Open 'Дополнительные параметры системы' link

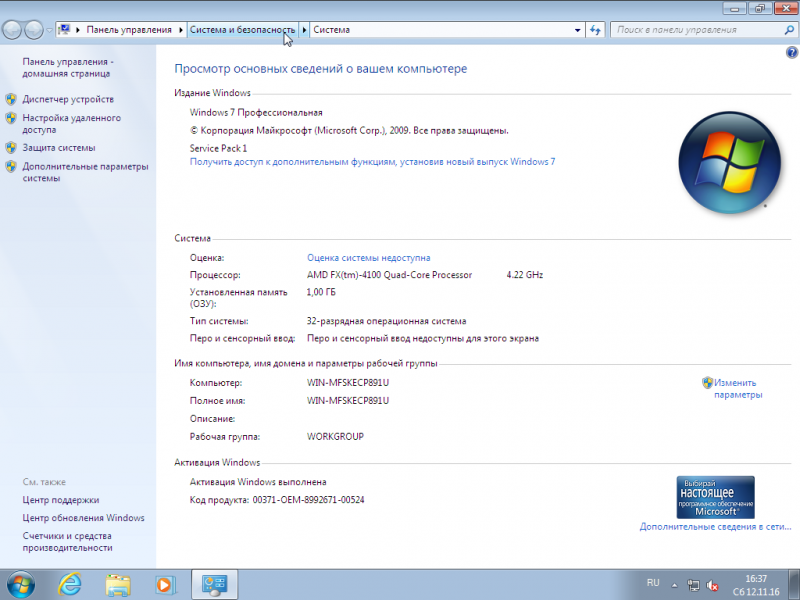coord(85,172)
